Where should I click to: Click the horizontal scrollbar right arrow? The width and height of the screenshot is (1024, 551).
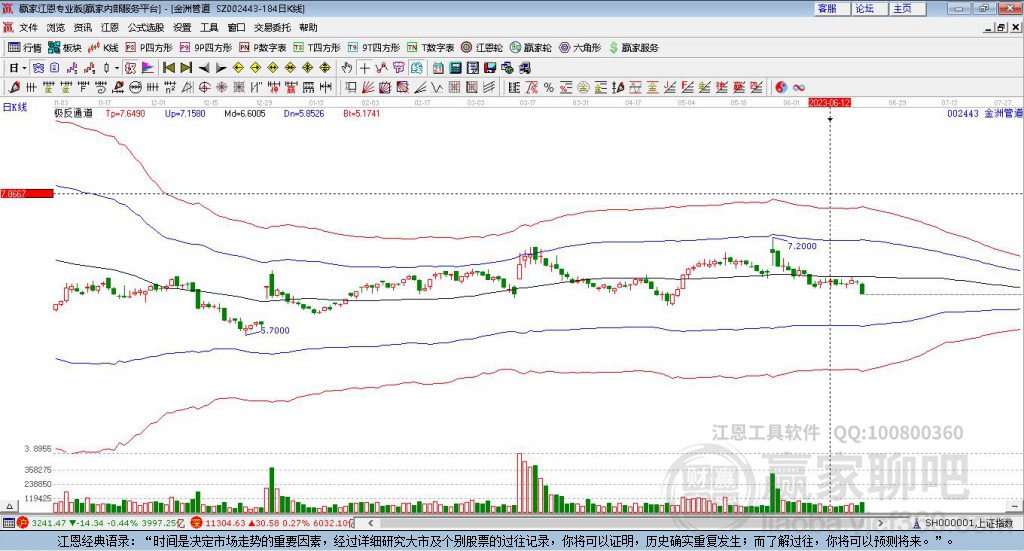point(881,523)
